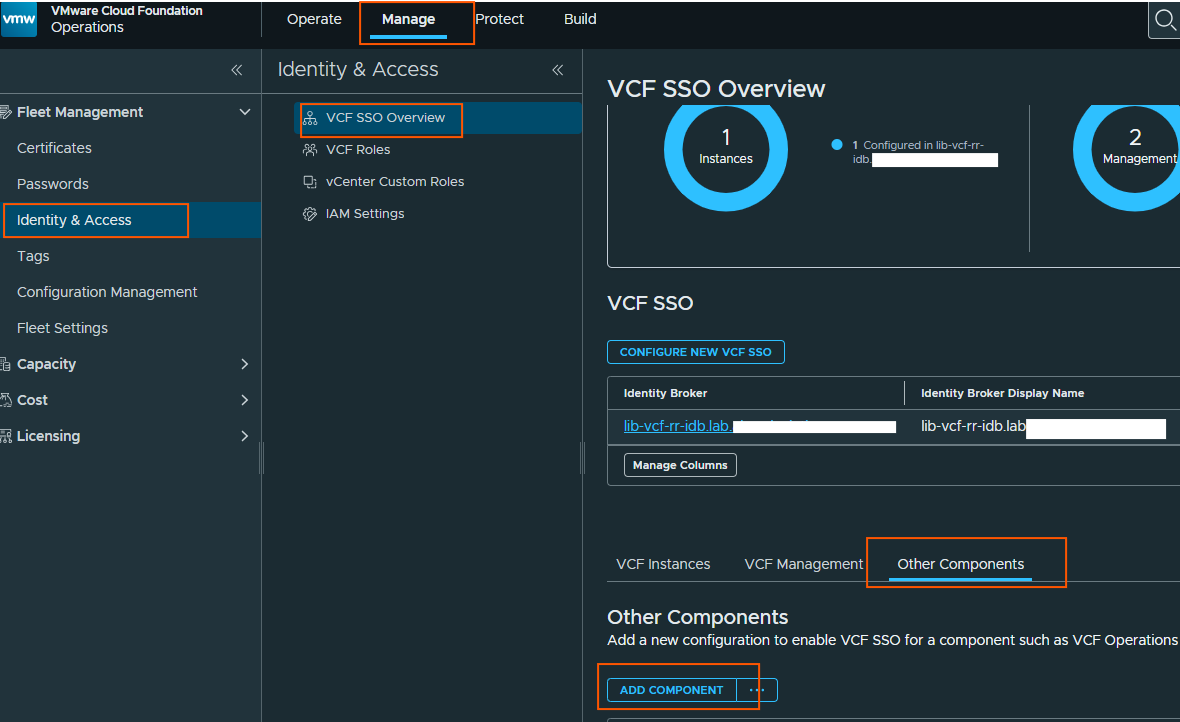This screenshot has height=722, width=1180.
Task: Open Passwords in Fleet Management
Action: pos(53,184)
